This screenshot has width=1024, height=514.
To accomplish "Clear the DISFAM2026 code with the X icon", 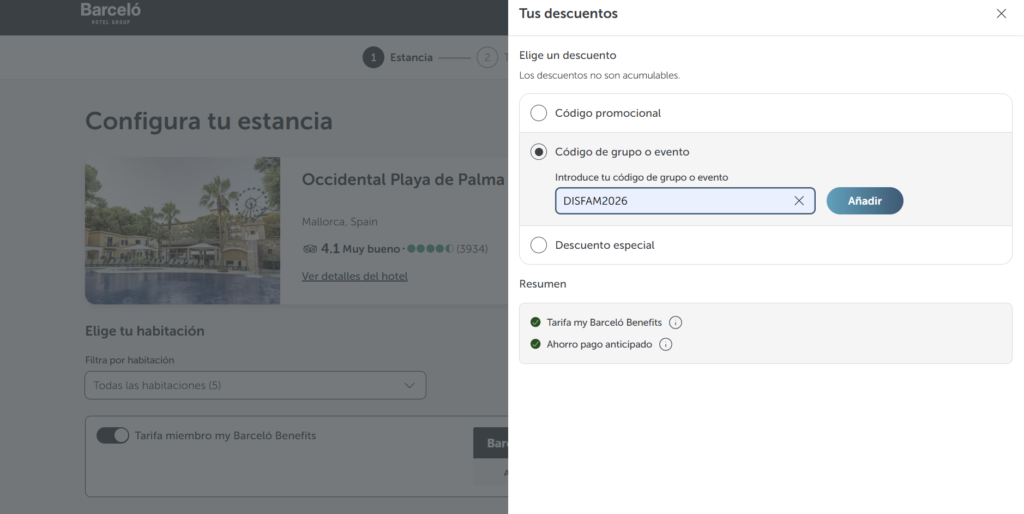I will (799, 201).
